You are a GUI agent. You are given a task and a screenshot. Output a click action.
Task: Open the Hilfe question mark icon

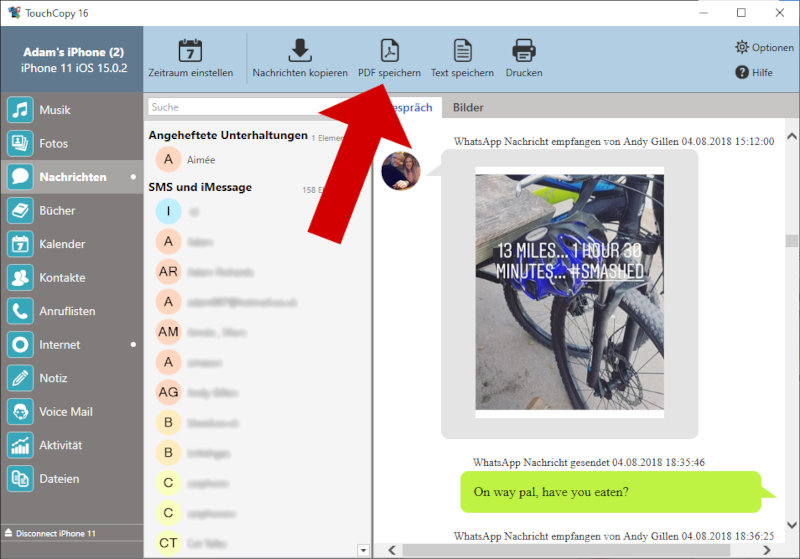(x=742, y=72)
